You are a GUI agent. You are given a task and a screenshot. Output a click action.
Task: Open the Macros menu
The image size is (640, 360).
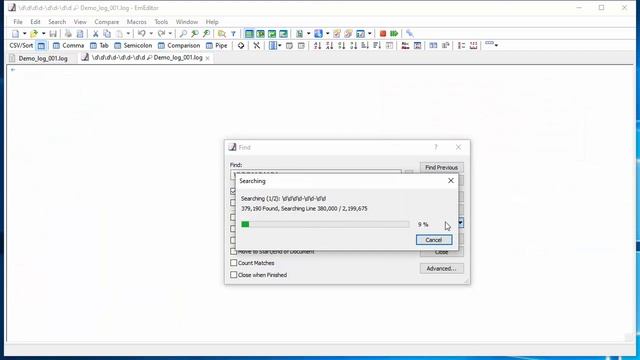click(137, 22)
